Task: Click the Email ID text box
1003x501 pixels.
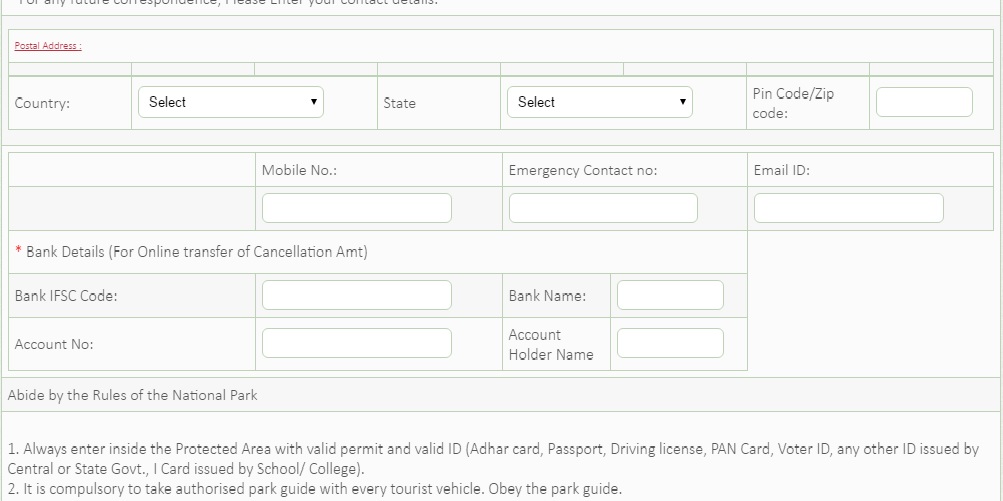Action: [848, 208]
